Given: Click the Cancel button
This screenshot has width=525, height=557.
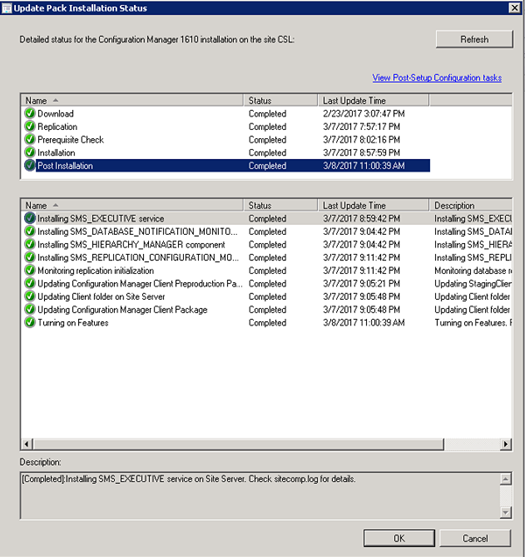Looking at the screenshot, I should 475,538.
